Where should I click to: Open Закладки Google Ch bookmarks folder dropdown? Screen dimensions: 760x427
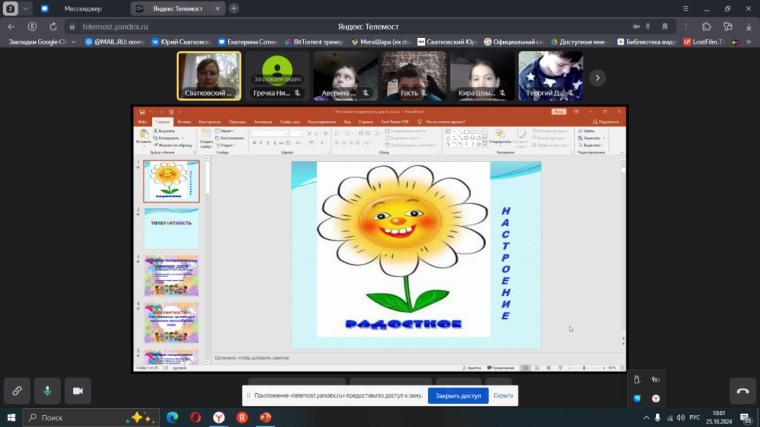(42, 42)
